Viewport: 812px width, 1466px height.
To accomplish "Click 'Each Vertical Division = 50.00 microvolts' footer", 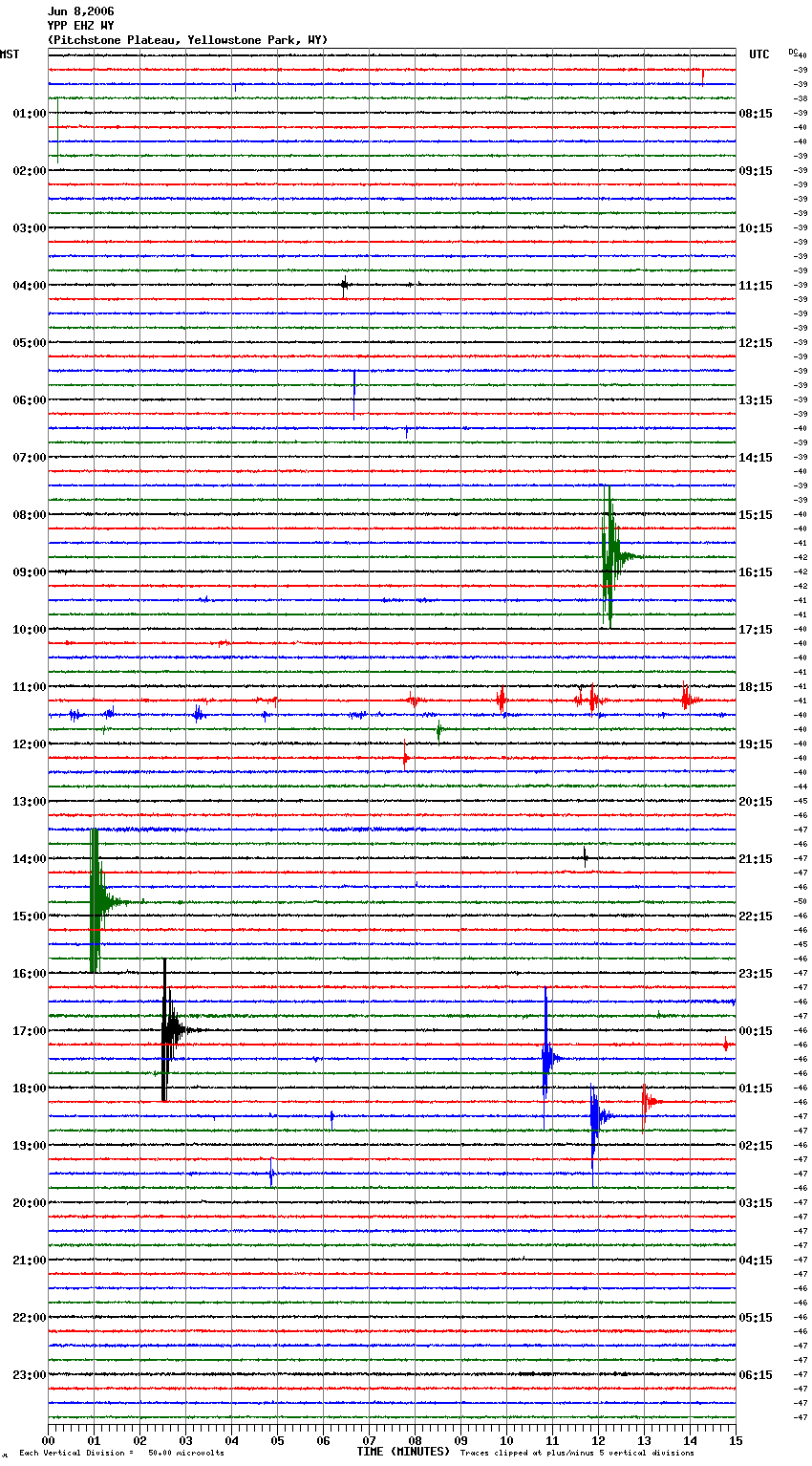I will coord(121,1453).
